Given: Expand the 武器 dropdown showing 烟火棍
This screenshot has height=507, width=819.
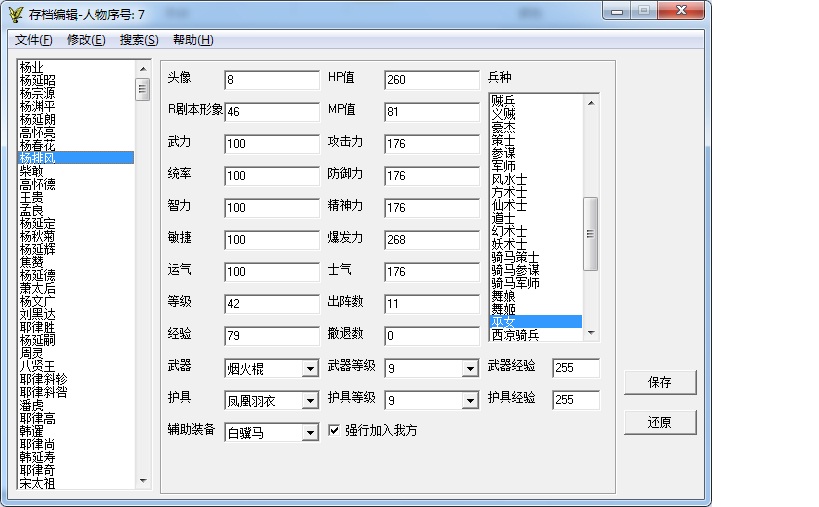Looking at the screenshot, I should (310, 369).
